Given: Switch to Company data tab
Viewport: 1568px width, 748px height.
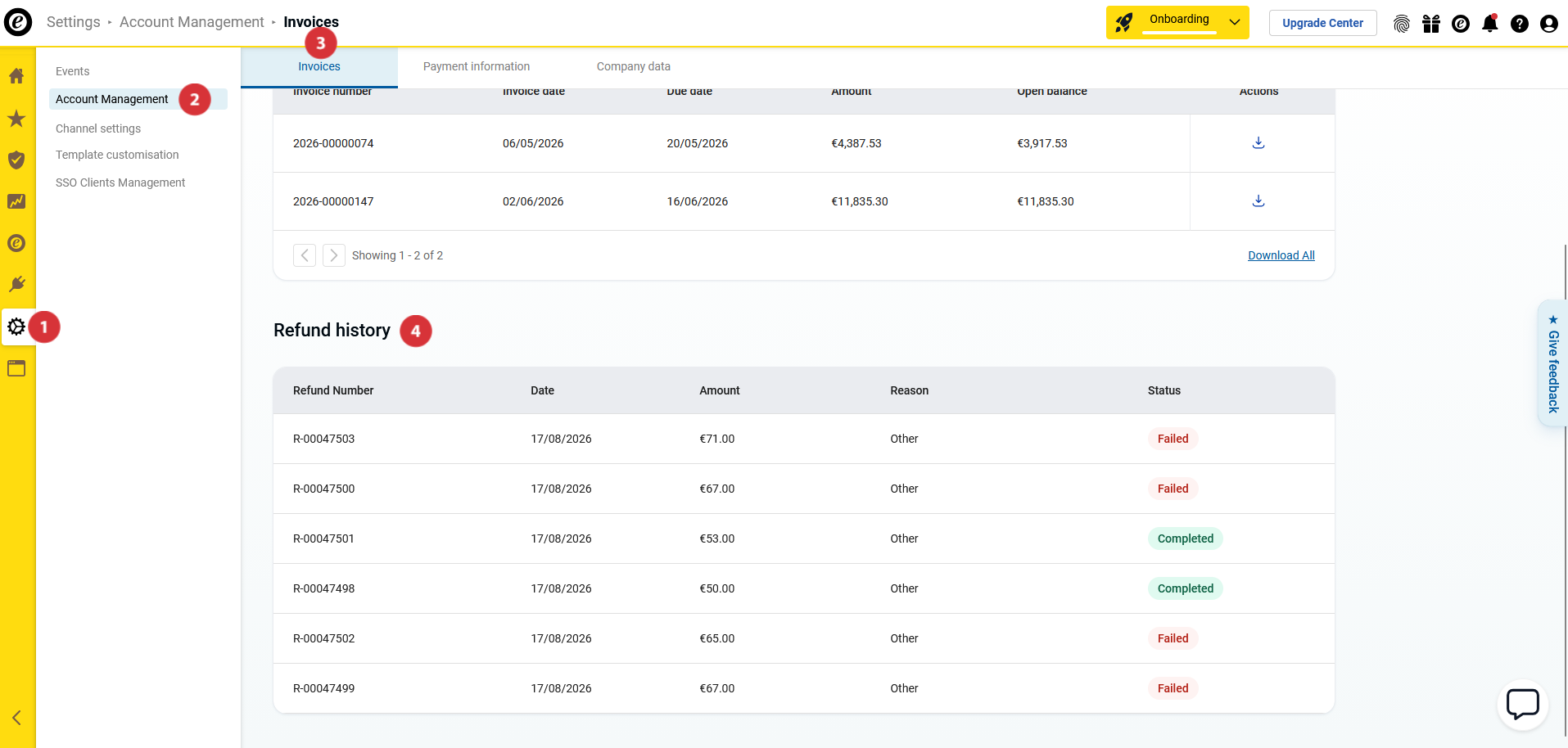Looking at the screenshot, I should (x=634, y=67).
